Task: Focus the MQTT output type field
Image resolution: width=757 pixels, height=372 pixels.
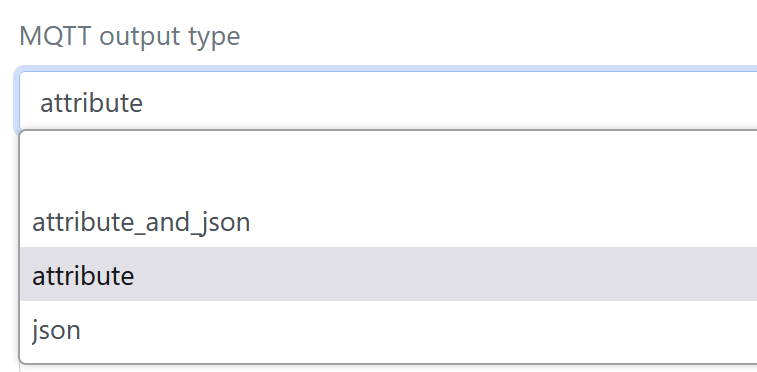Action: point(388,102)
